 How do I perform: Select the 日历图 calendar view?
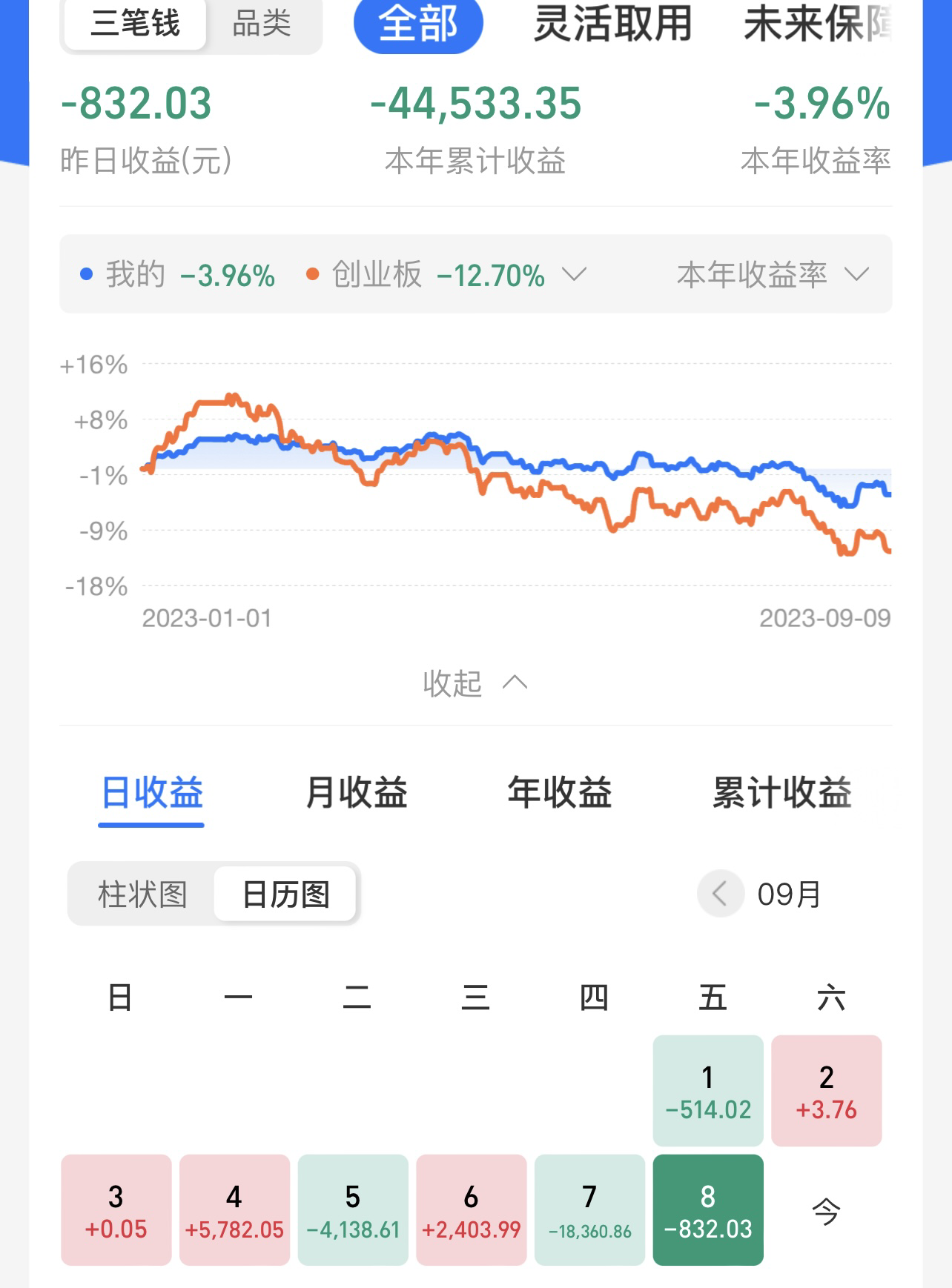(285, 894)
